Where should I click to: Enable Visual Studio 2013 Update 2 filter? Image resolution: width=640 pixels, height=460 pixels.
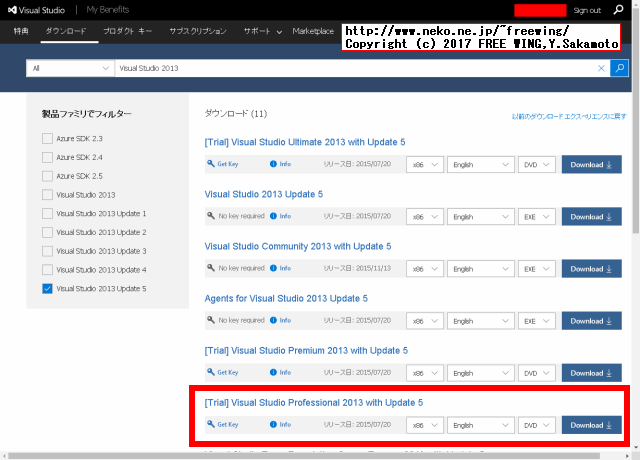pos(47,232)
